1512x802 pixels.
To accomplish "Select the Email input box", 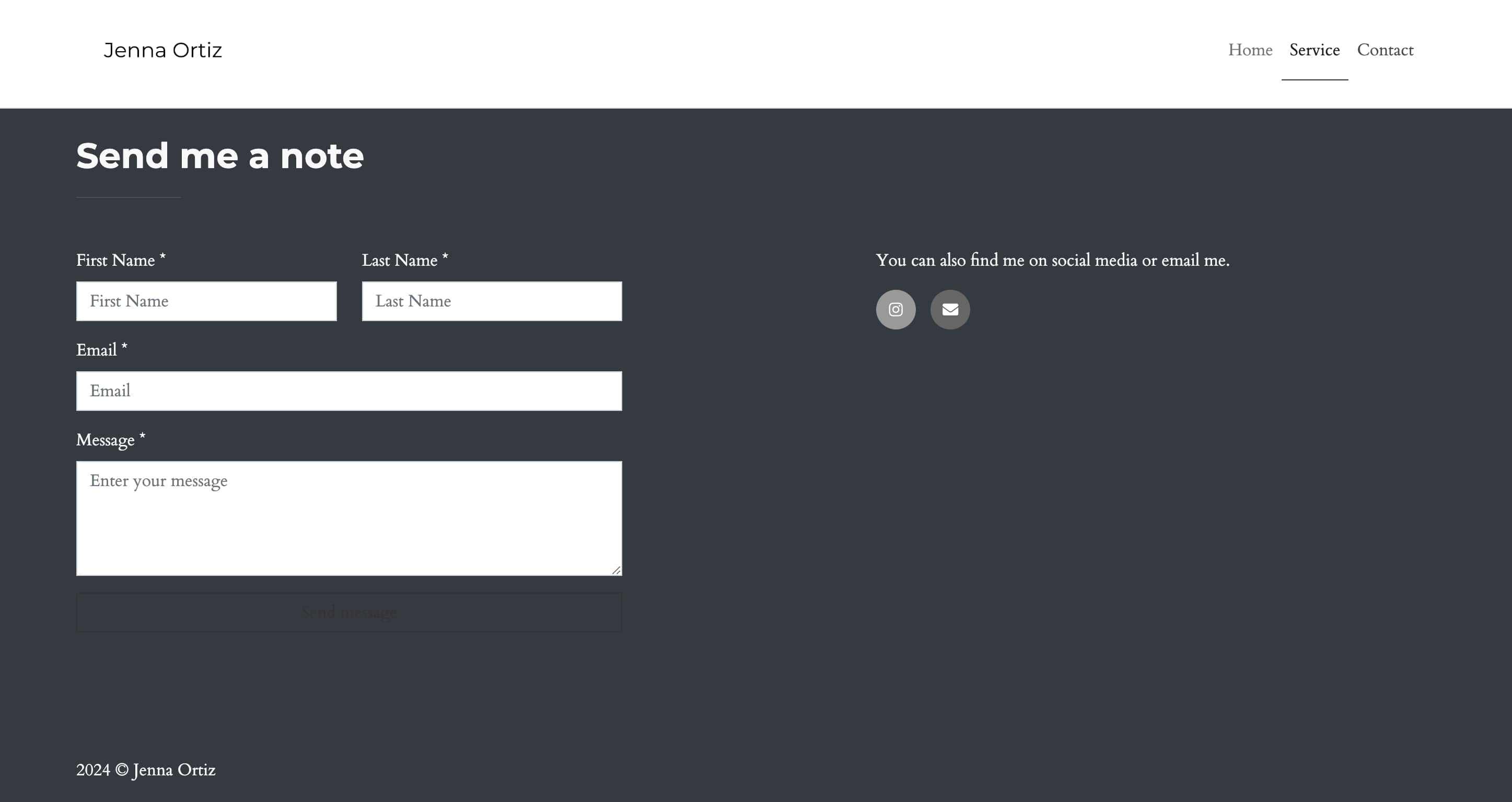I will [348, 391].
